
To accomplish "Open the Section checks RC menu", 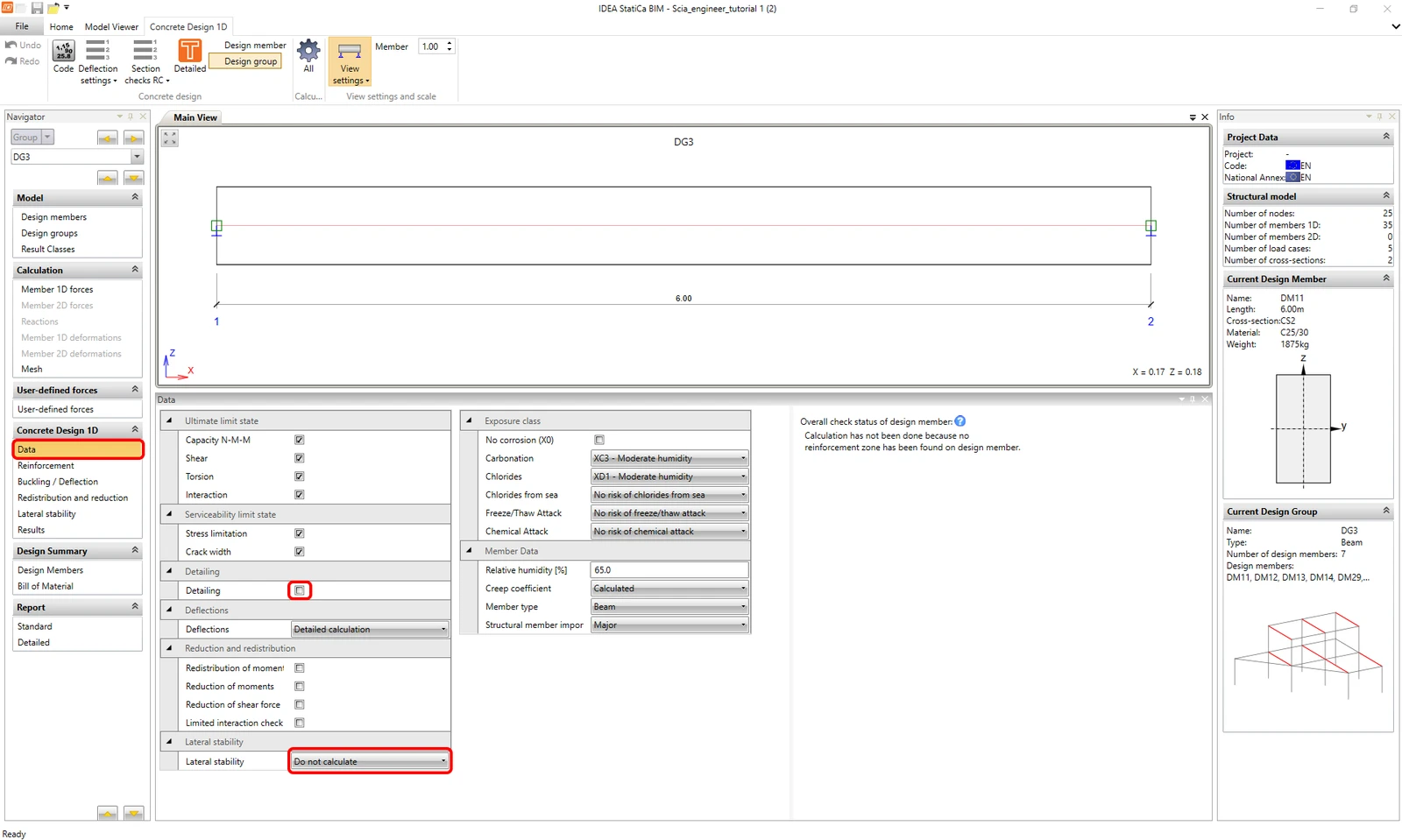I will (x=145, y=62).
